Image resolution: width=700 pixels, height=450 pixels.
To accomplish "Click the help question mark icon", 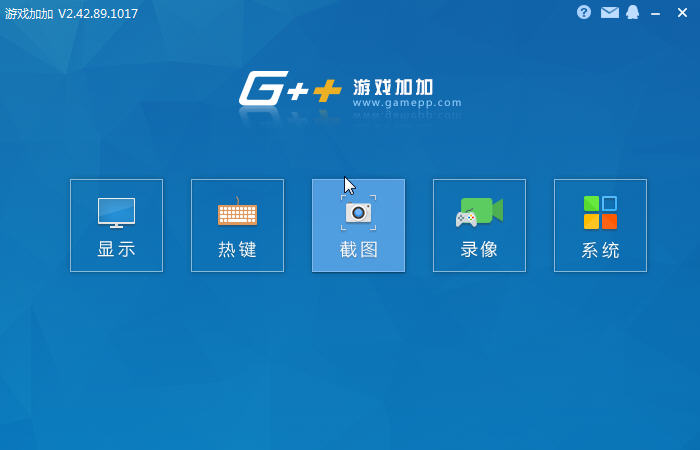I will [584, 12].
